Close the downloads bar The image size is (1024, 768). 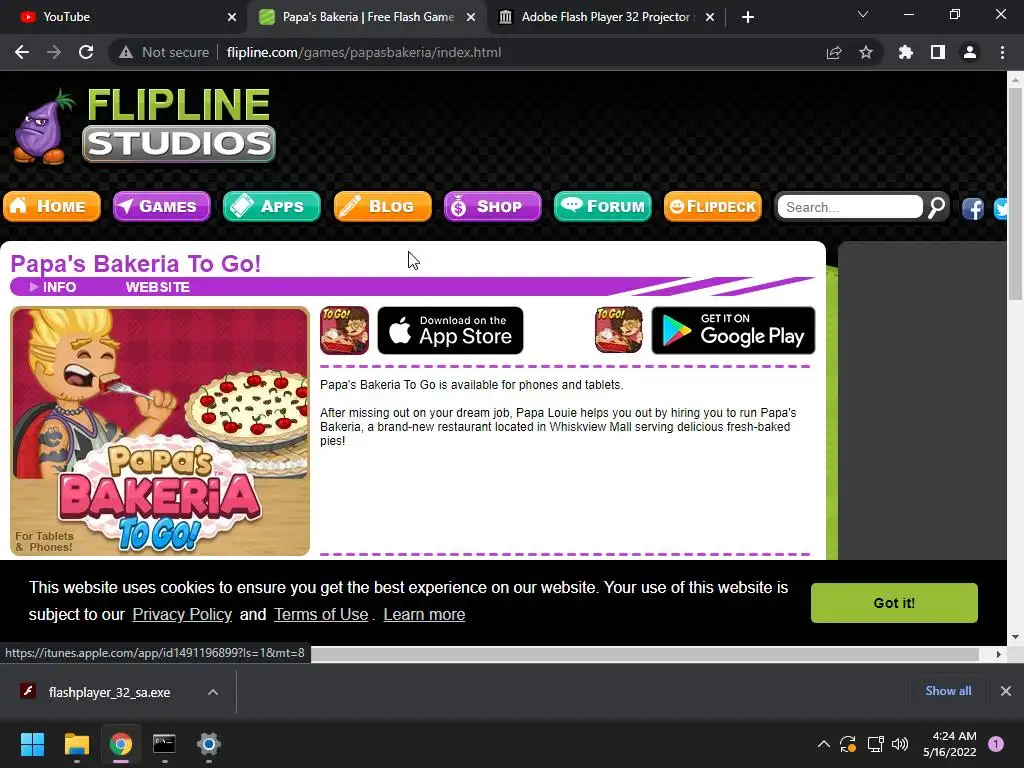click(1006, 691)
